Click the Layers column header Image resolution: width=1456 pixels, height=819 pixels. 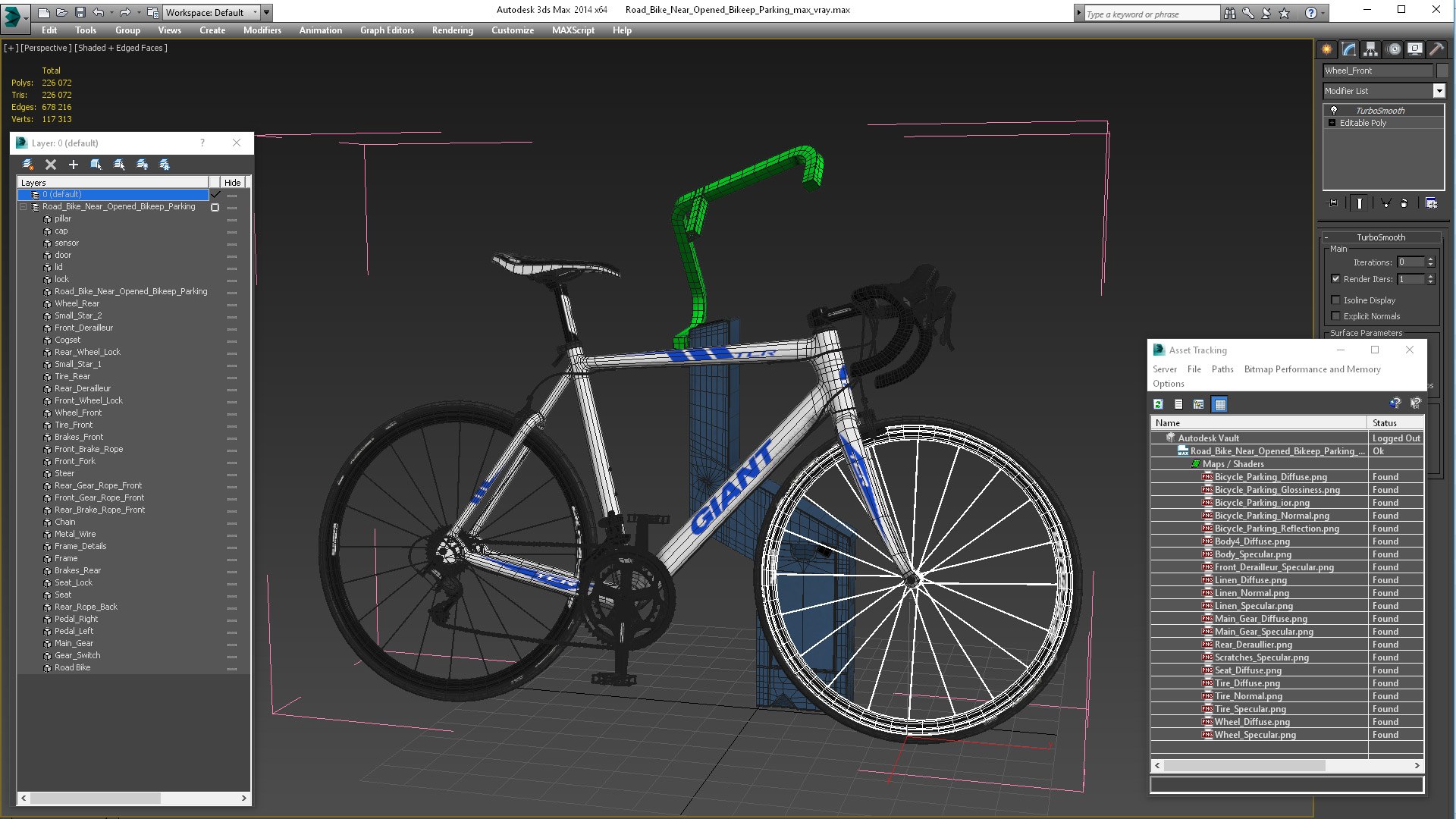coord(113,183)
